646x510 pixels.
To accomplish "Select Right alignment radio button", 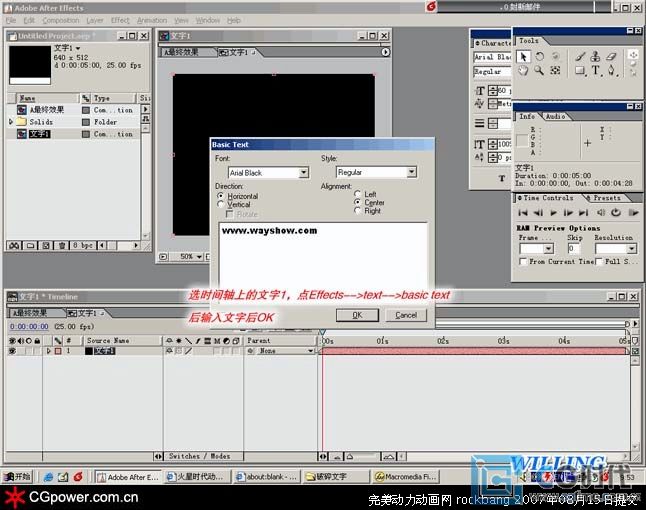I will (x=358, y=211).
